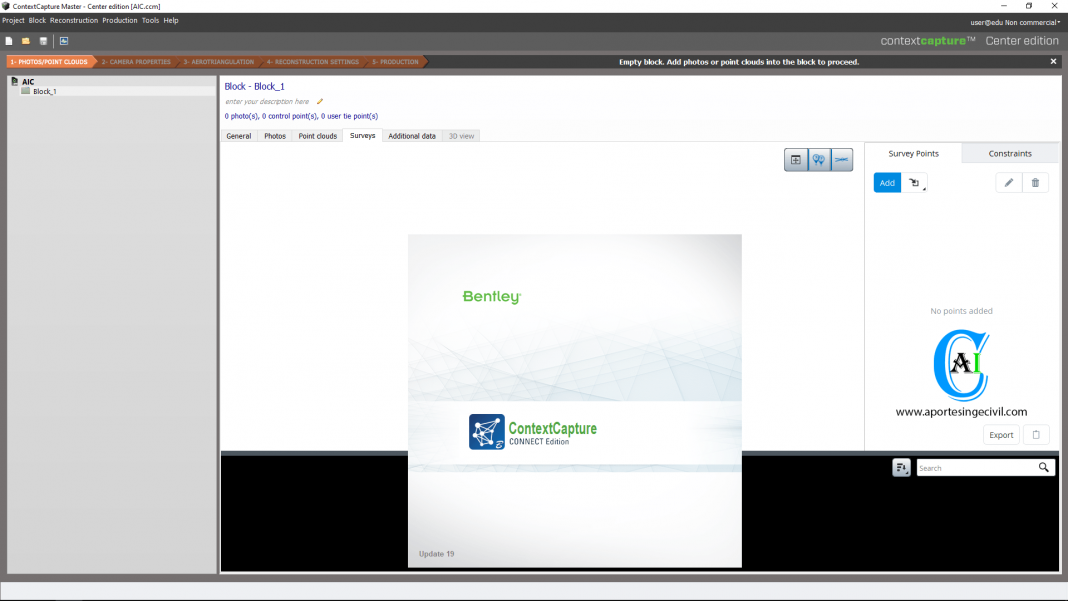The height and width of the screenshot is (601, 1068).
Task: Toggle the basemap window display button
Action: tap(796, 160)
